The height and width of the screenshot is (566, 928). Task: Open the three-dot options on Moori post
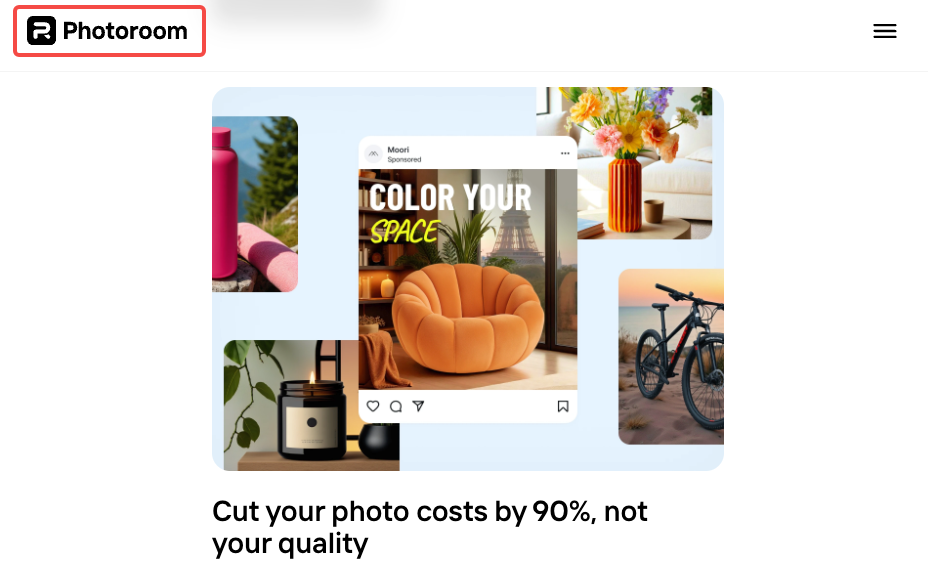[565, 153]
